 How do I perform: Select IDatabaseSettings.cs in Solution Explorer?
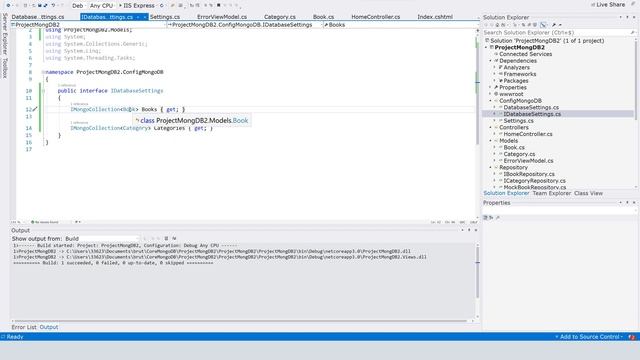(x=532, y=114)
